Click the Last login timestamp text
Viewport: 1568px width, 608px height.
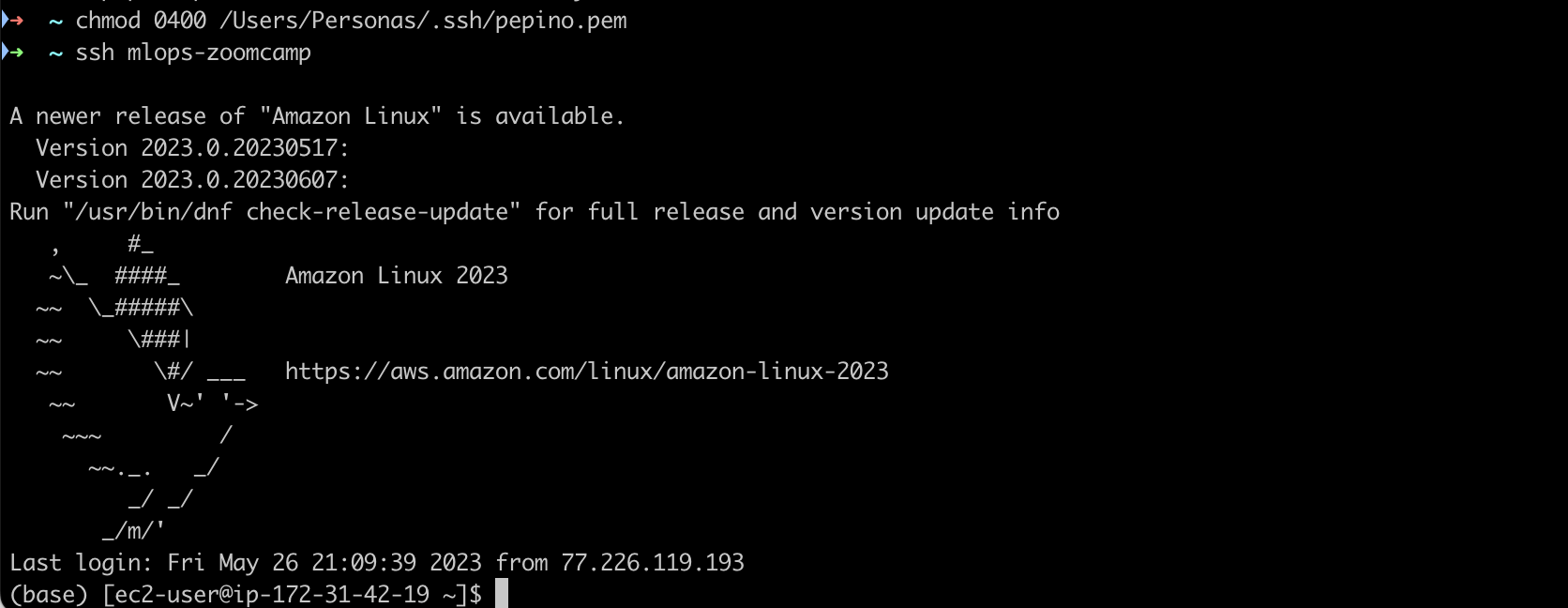[324, 563]
